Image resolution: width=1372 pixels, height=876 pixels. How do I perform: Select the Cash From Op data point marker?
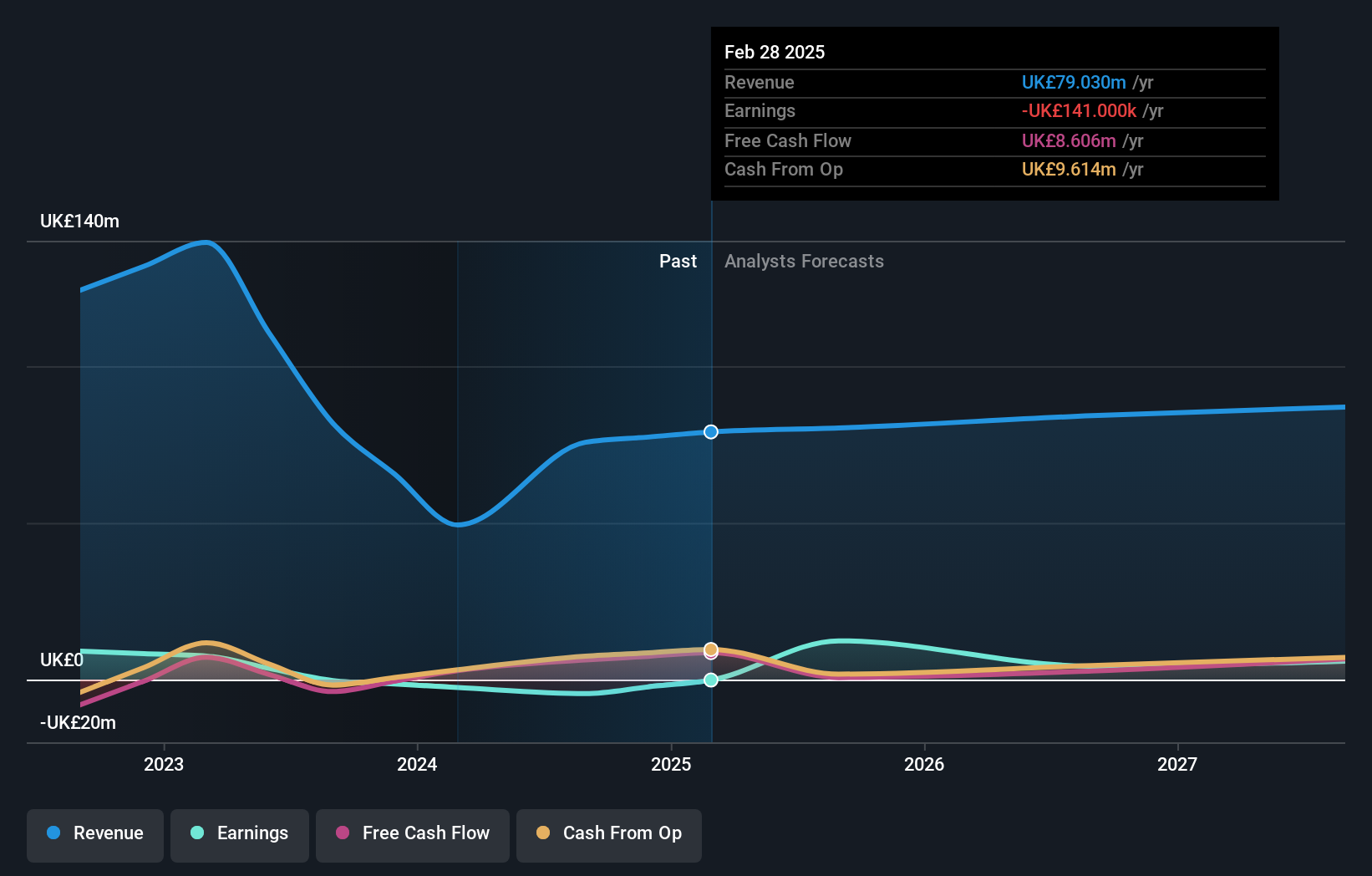(711, 649)
